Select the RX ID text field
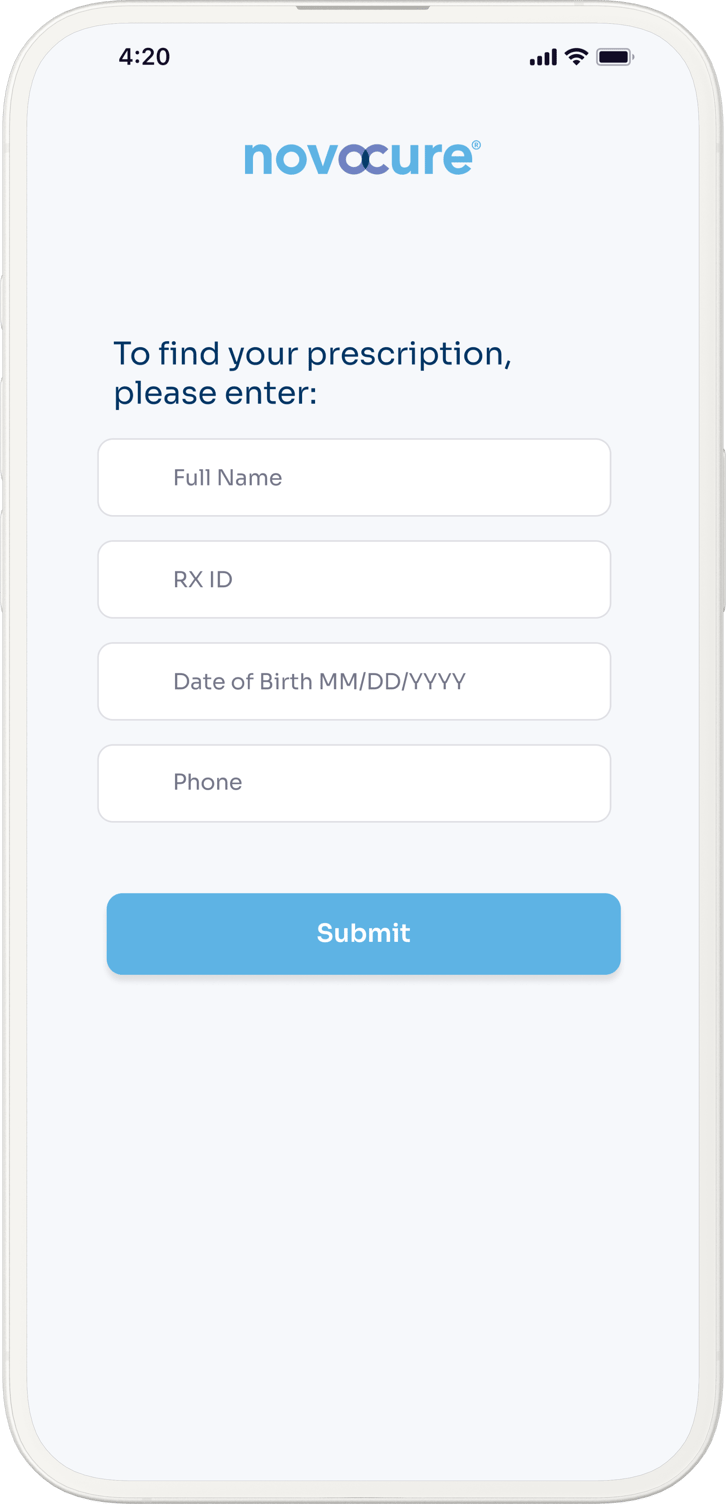 coord(354,580)
